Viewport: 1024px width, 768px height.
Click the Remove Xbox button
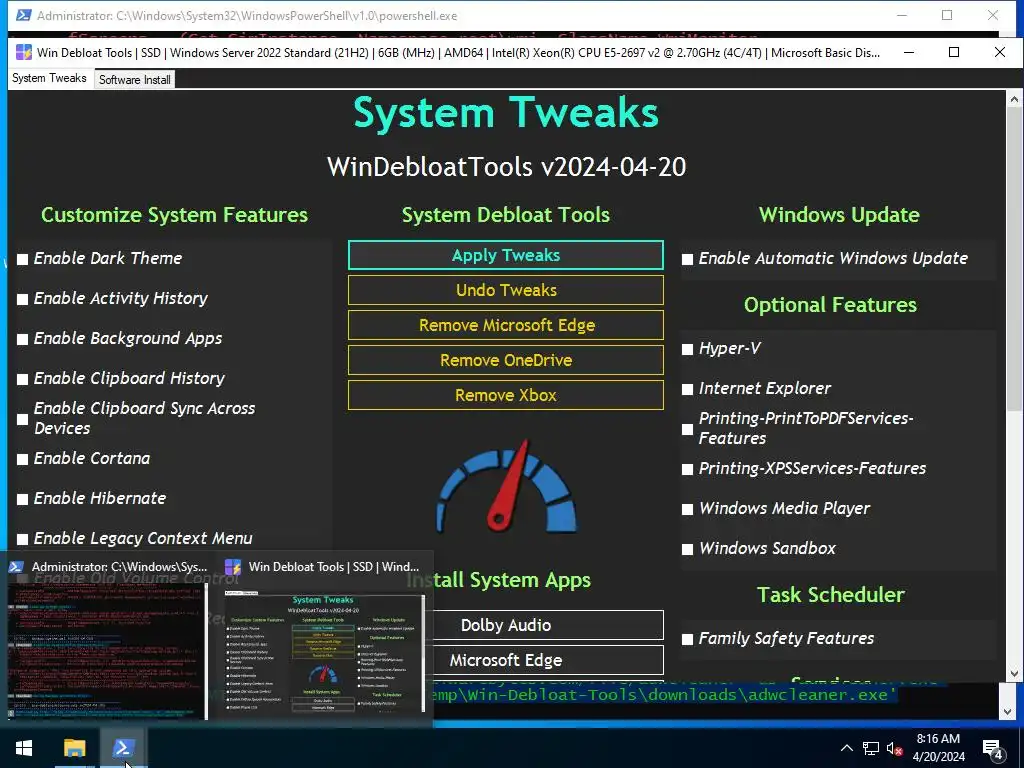coord(505,395)
